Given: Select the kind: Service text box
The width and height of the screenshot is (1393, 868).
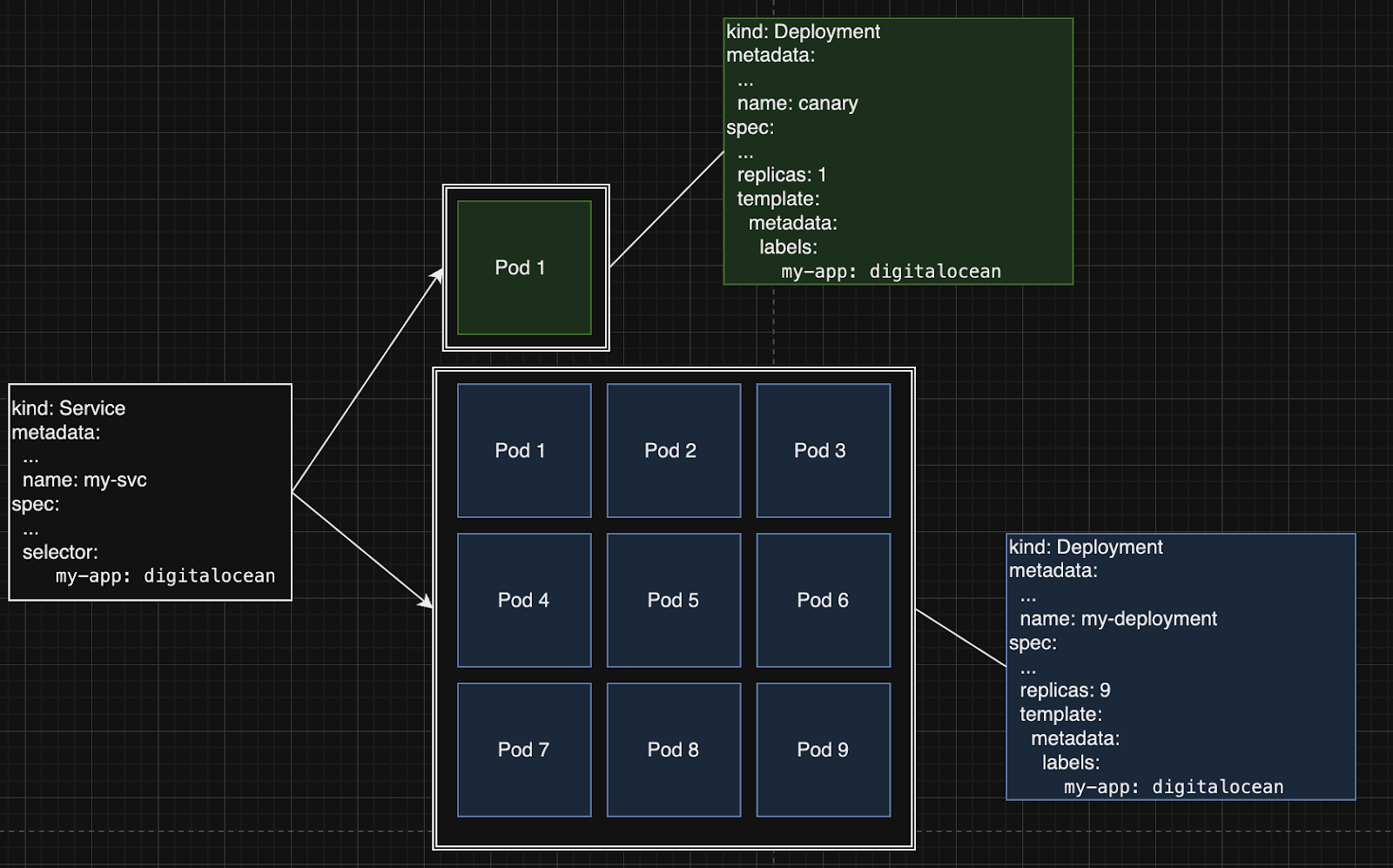Looking at the screenshot, I should tap(150, 492).
